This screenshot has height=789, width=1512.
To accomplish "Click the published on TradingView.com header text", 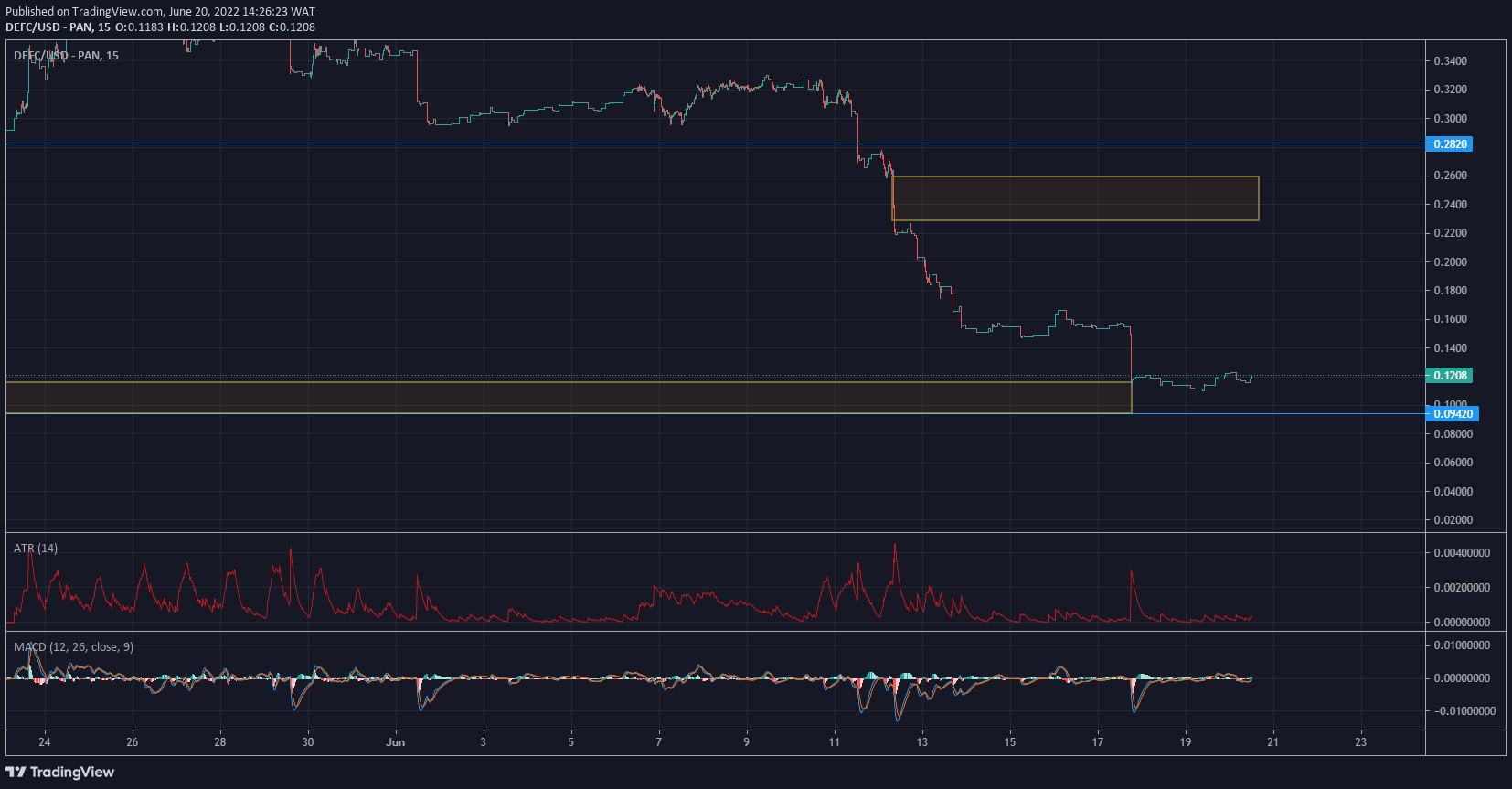I will click(161, 12).
